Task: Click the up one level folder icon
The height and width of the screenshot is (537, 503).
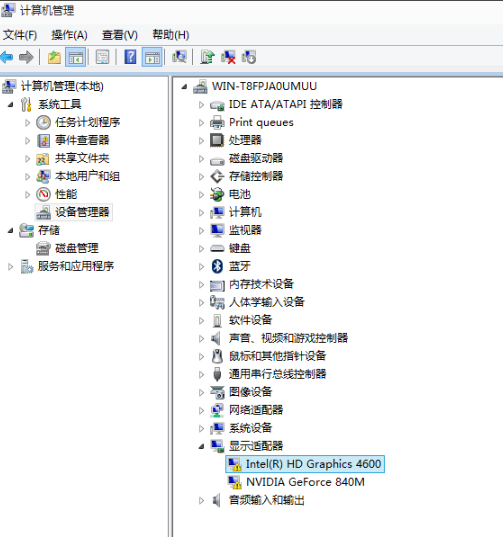Action: coord(54,57)
